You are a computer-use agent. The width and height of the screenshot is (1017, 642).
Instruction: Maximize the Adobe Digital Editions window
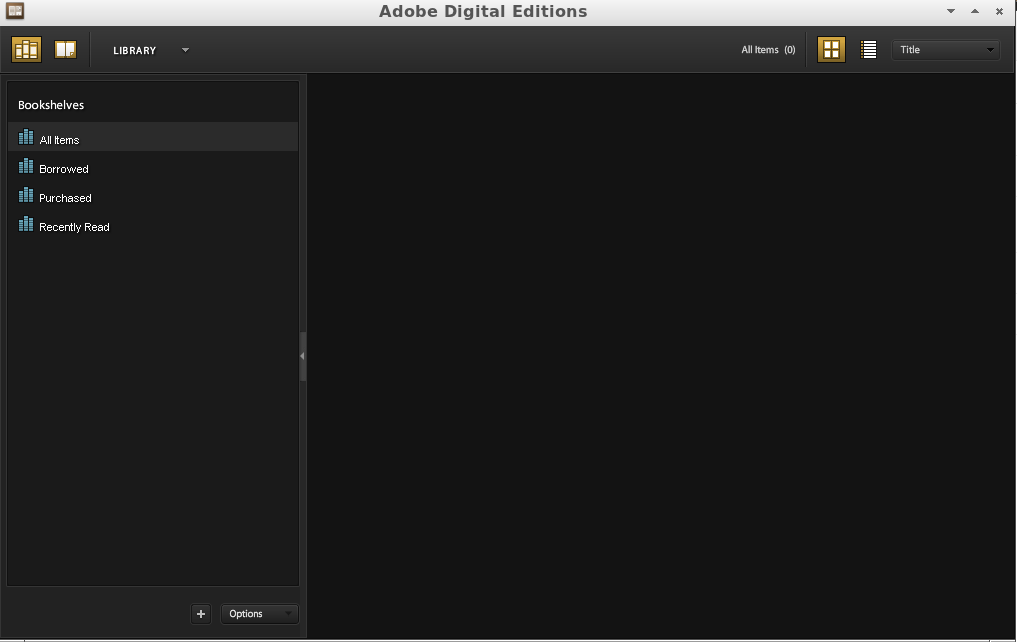click(x=975, y=11)
